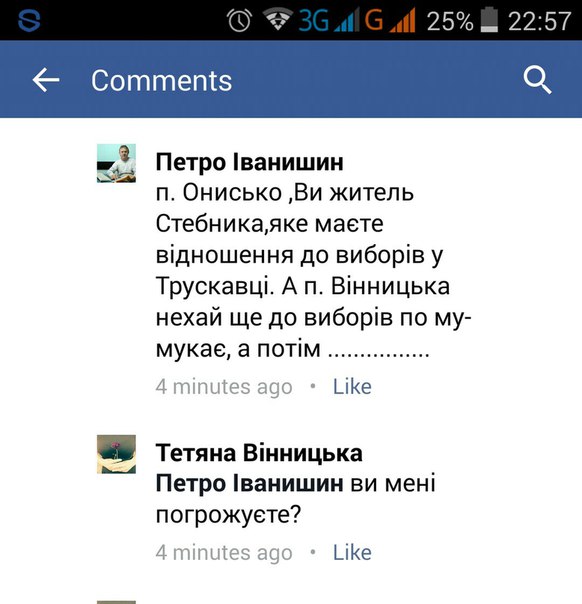Tap the comment text about Трускавці elections
This screenshot has height=604, width=582.
click(x=314, y=271)
